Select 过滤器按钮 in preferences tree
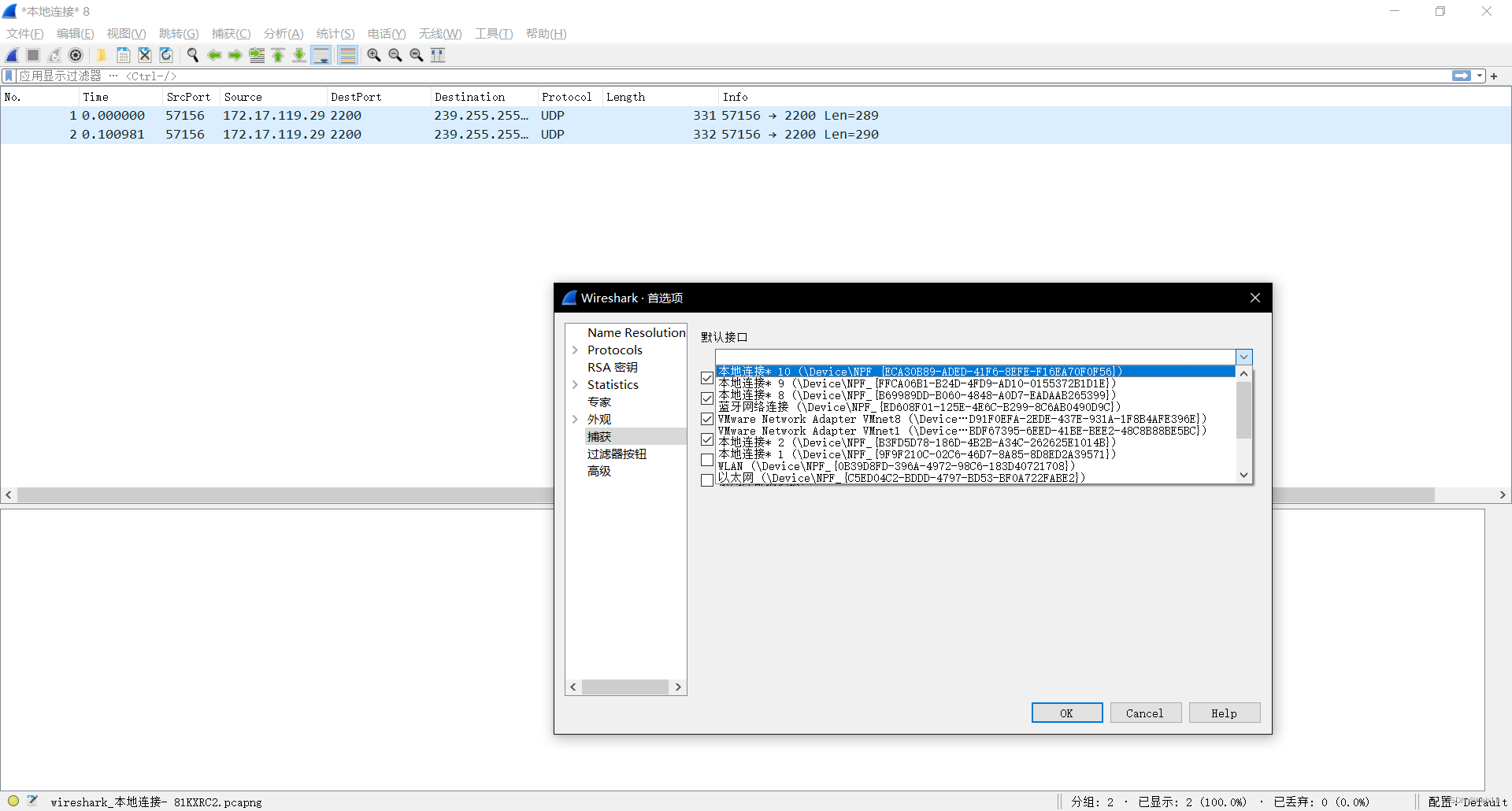 [x=617, y=454]
